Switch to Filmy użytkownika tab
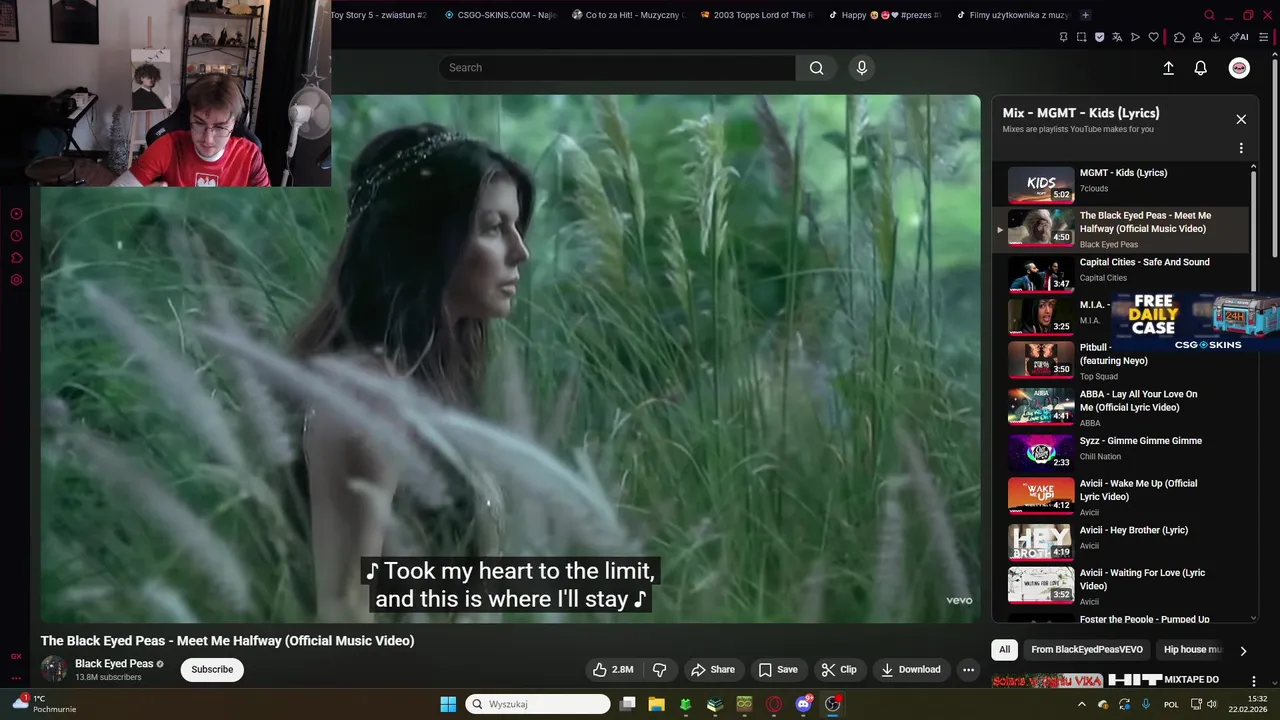Viewport: 1280px width, 720px height. pos(1012,15)
